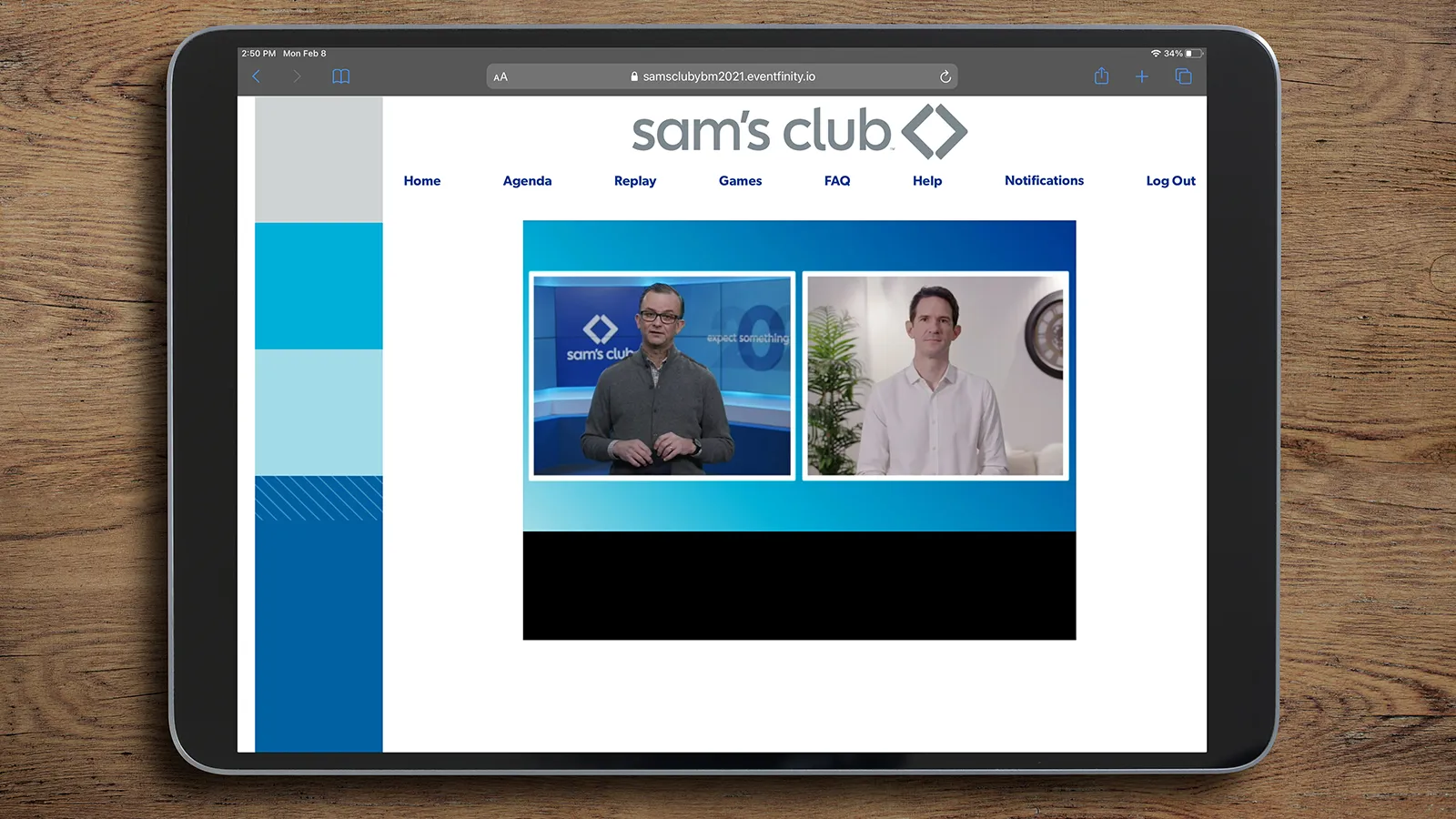
Task: Go to the Replay section
Action: click(x=635, y=180)
